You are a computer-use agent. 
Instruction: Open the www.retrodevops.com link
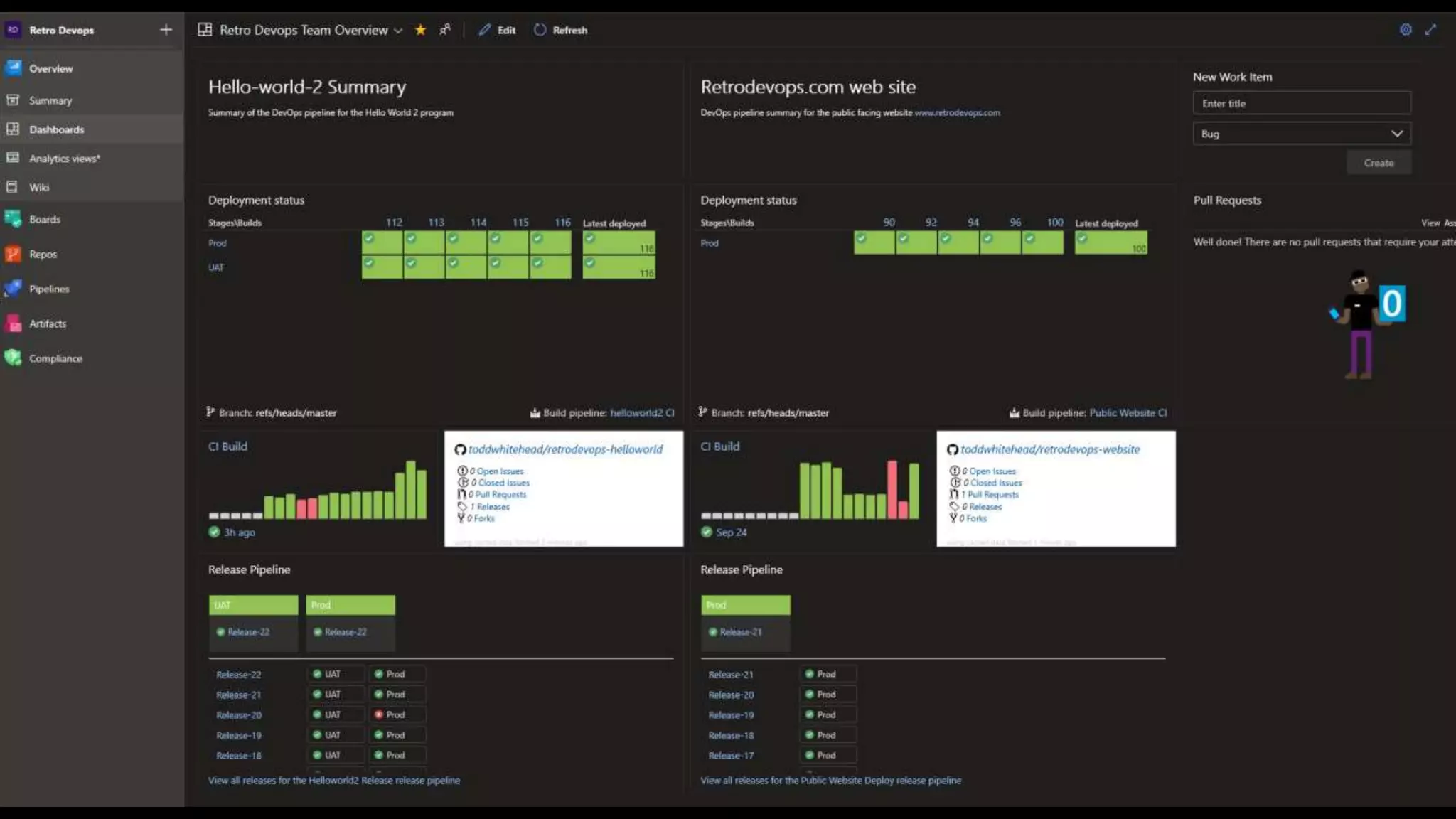957,112
